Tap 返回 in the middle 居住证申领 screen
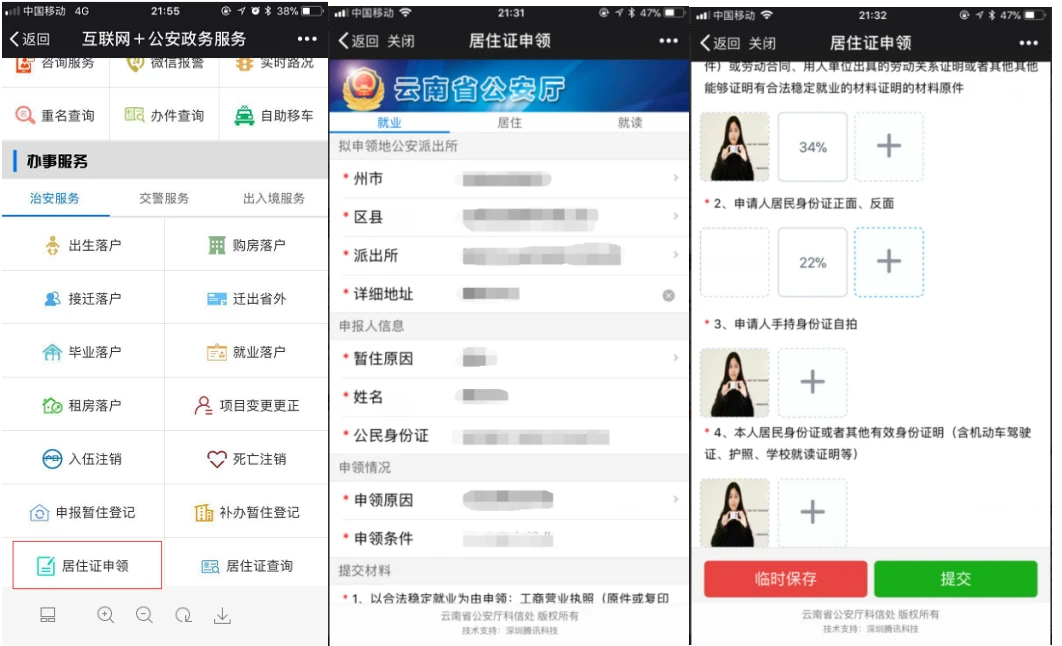 click(x=358, y=41)
